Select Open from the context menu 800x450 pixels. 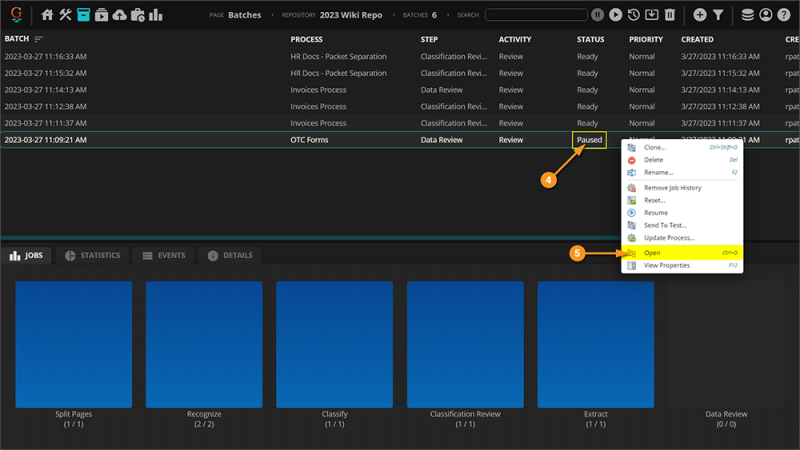pos(652,253)
